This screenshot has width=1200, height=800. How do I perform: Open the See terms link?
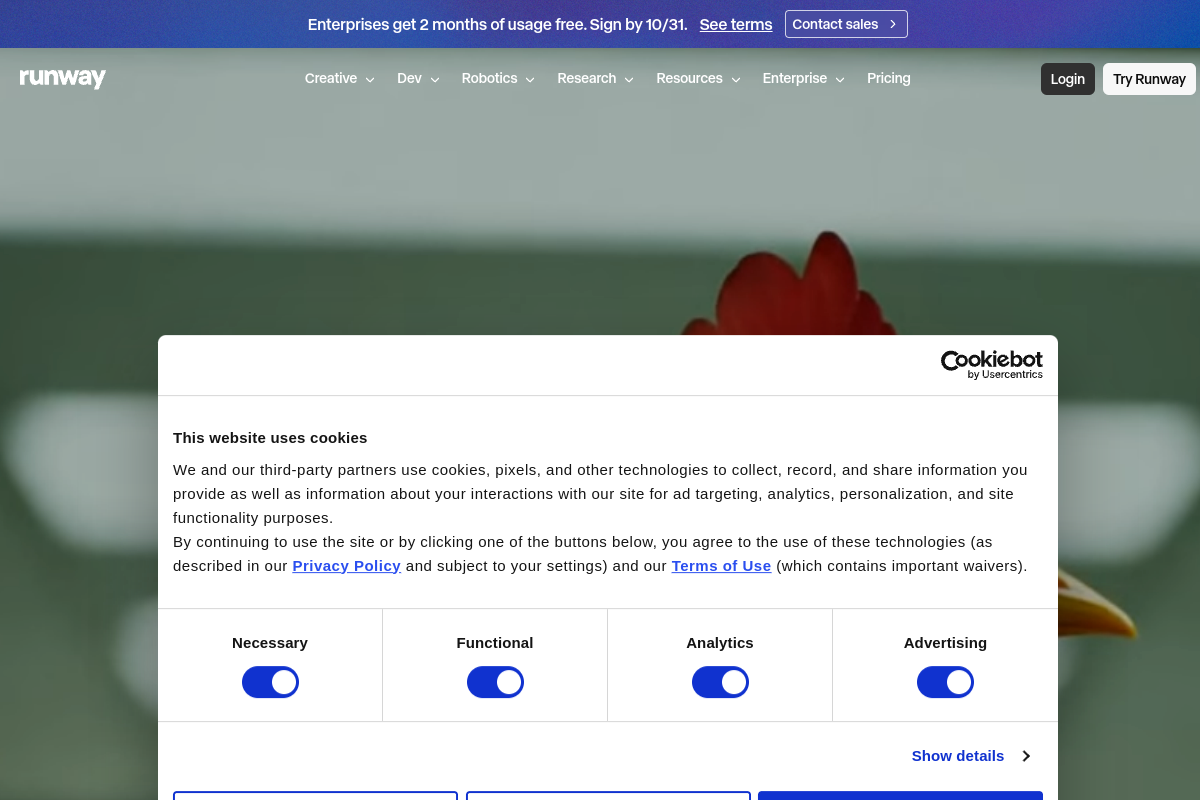736,24
